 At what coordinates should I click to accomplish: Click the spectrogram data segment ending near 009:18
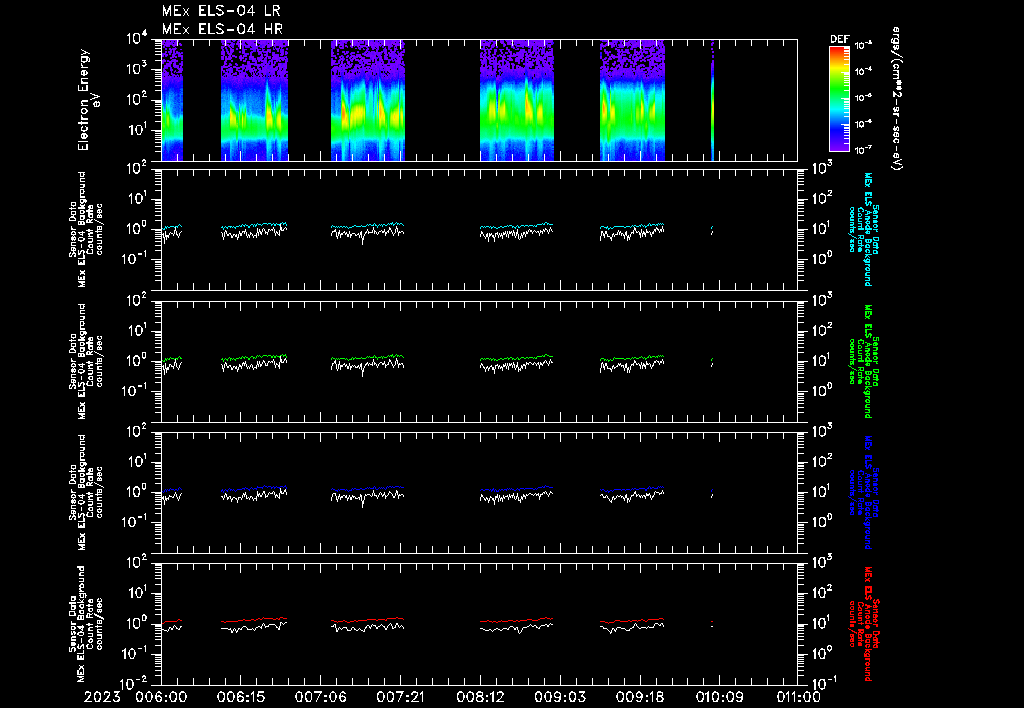click(632, 100)
